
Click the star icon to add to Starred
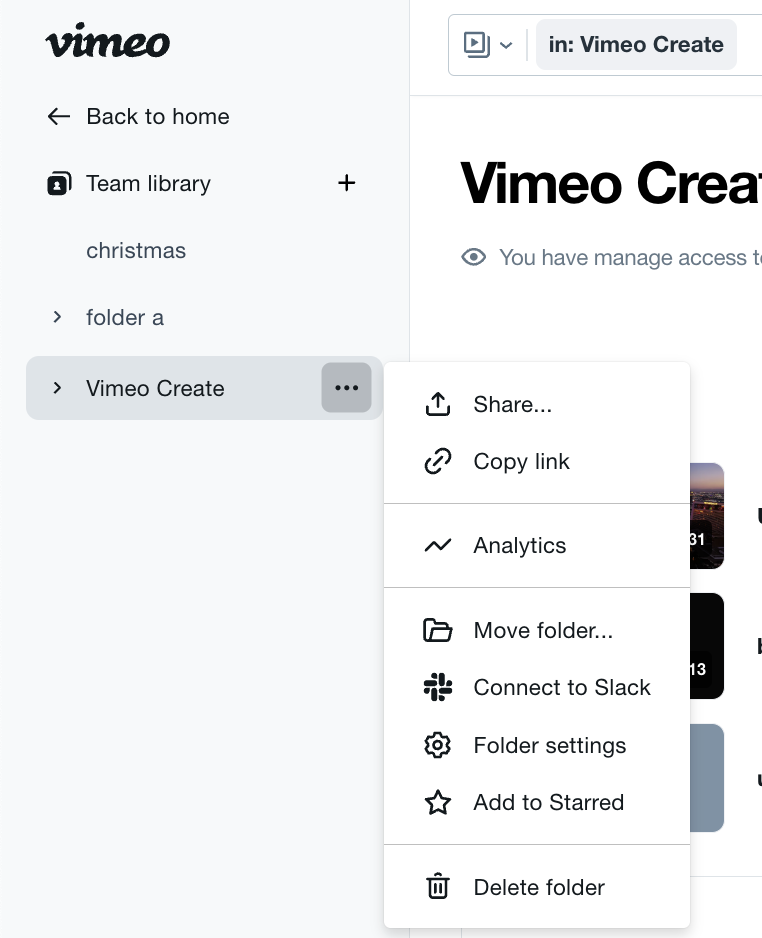pyautogui.click(x=438, y=802)
